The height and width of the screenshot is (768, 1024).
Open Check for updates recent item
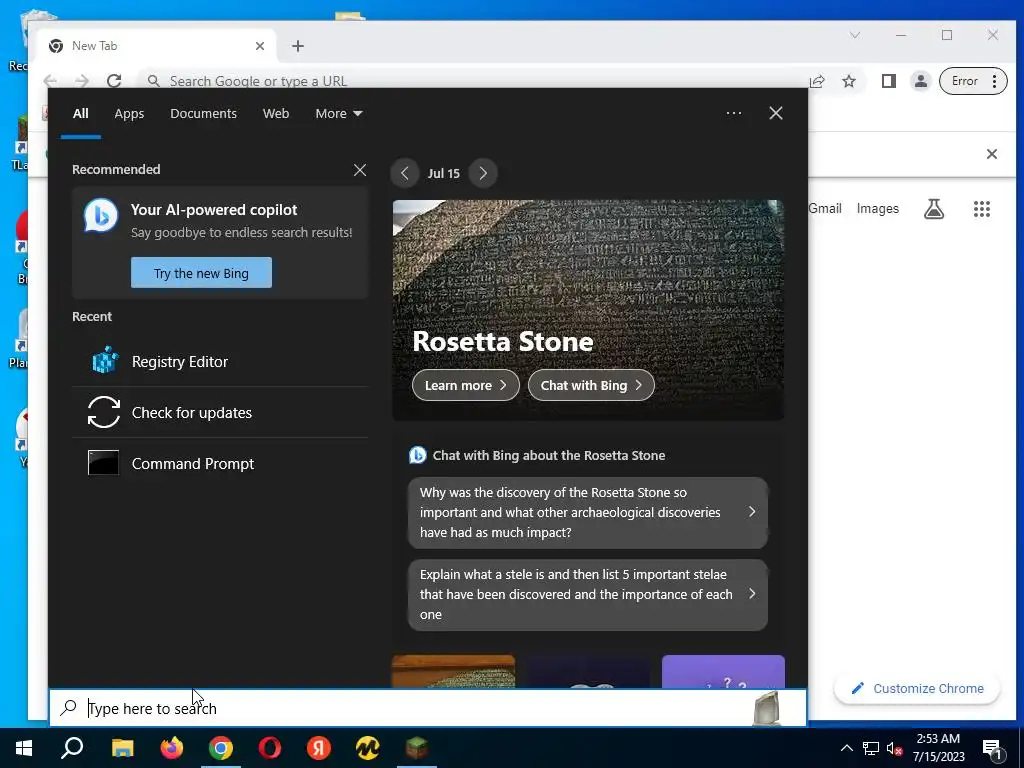coord(220,413)
